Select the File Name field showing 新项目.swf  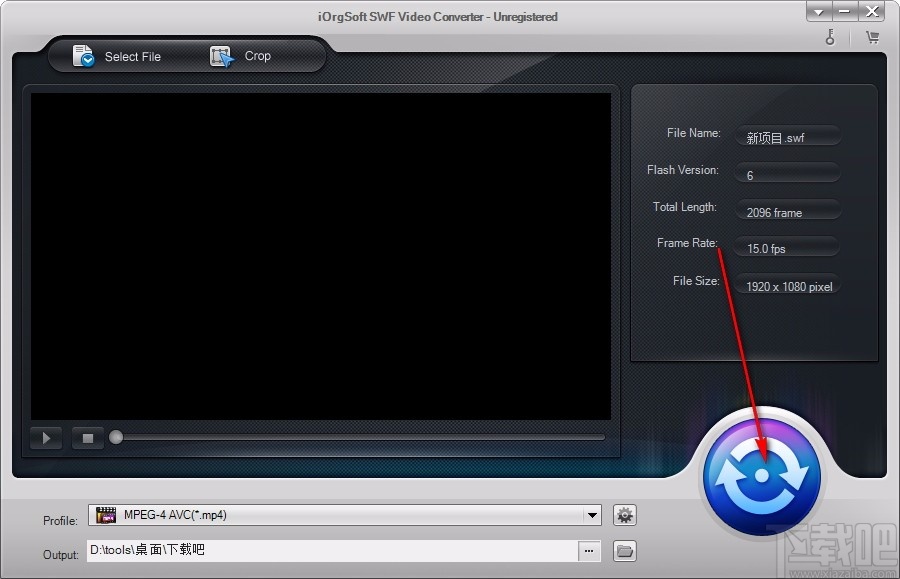[788, 135]
